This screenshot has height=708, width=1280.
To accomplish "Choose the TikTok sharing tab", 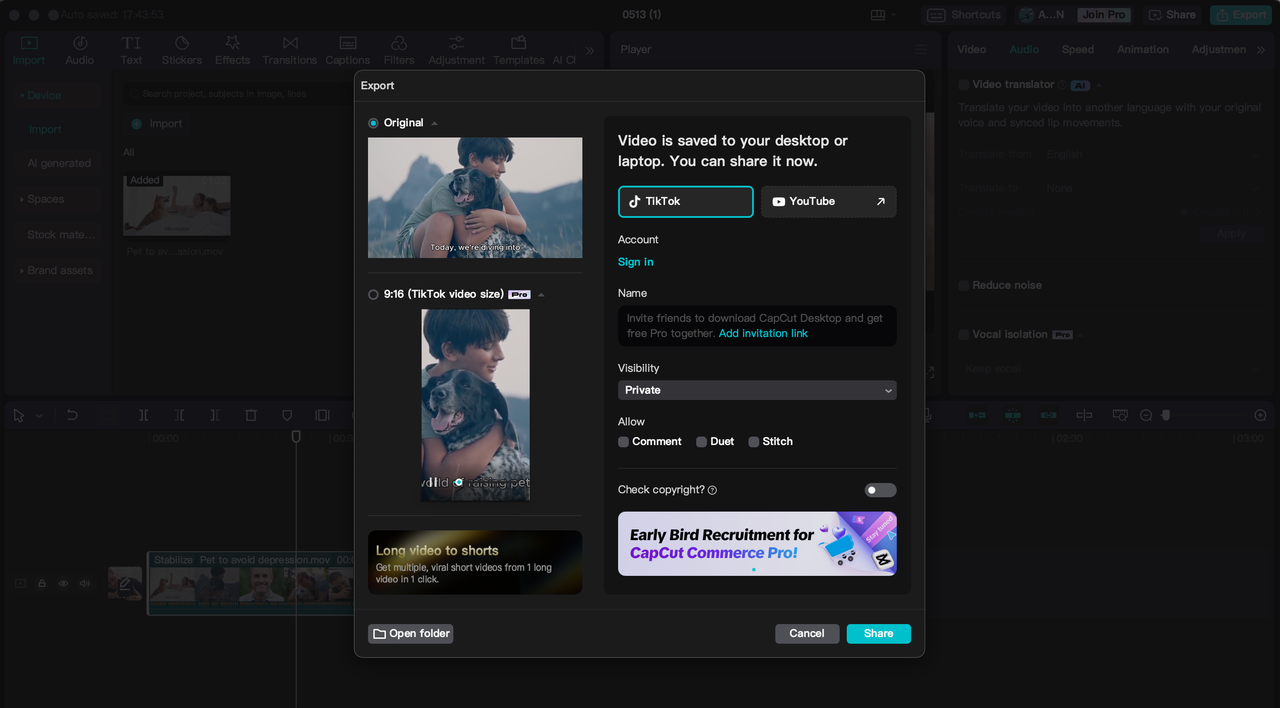I will click(x=685, y=201).
